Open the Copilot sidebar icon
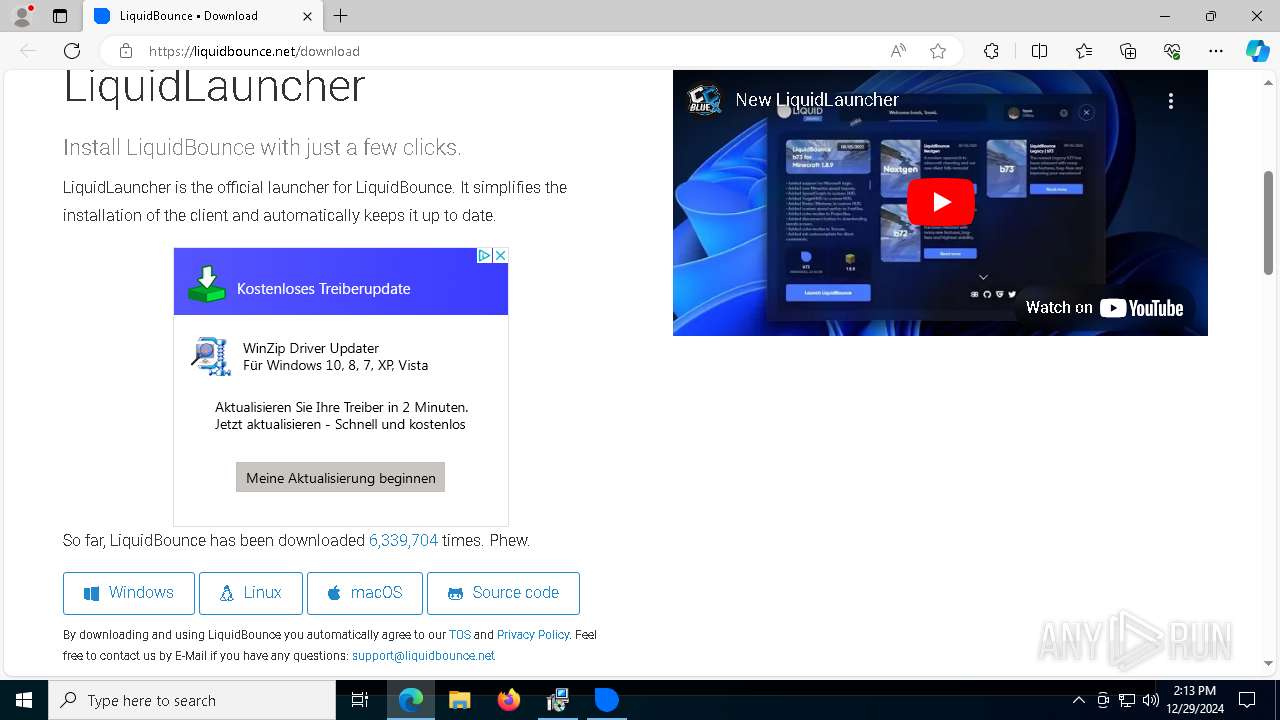Image resolution: width=1280 pixels, height=720 pixels. 1257,51
